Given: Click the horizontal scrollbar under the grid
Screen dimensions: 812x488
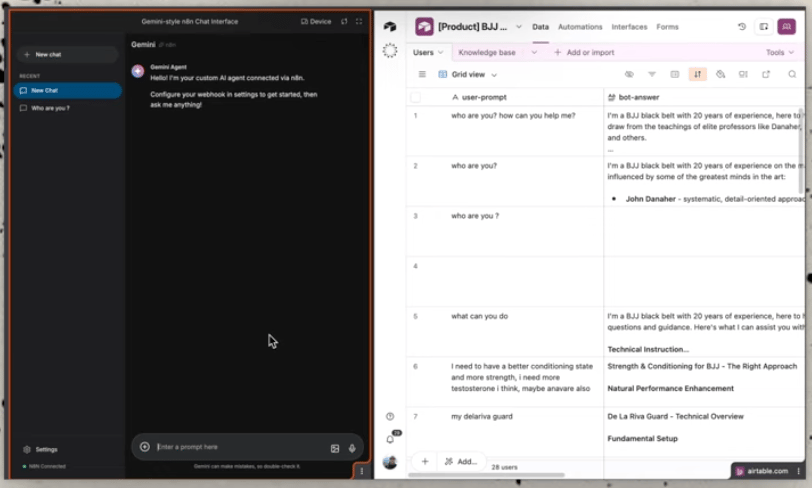Looking at the screenshot, I should pos(486,475).
